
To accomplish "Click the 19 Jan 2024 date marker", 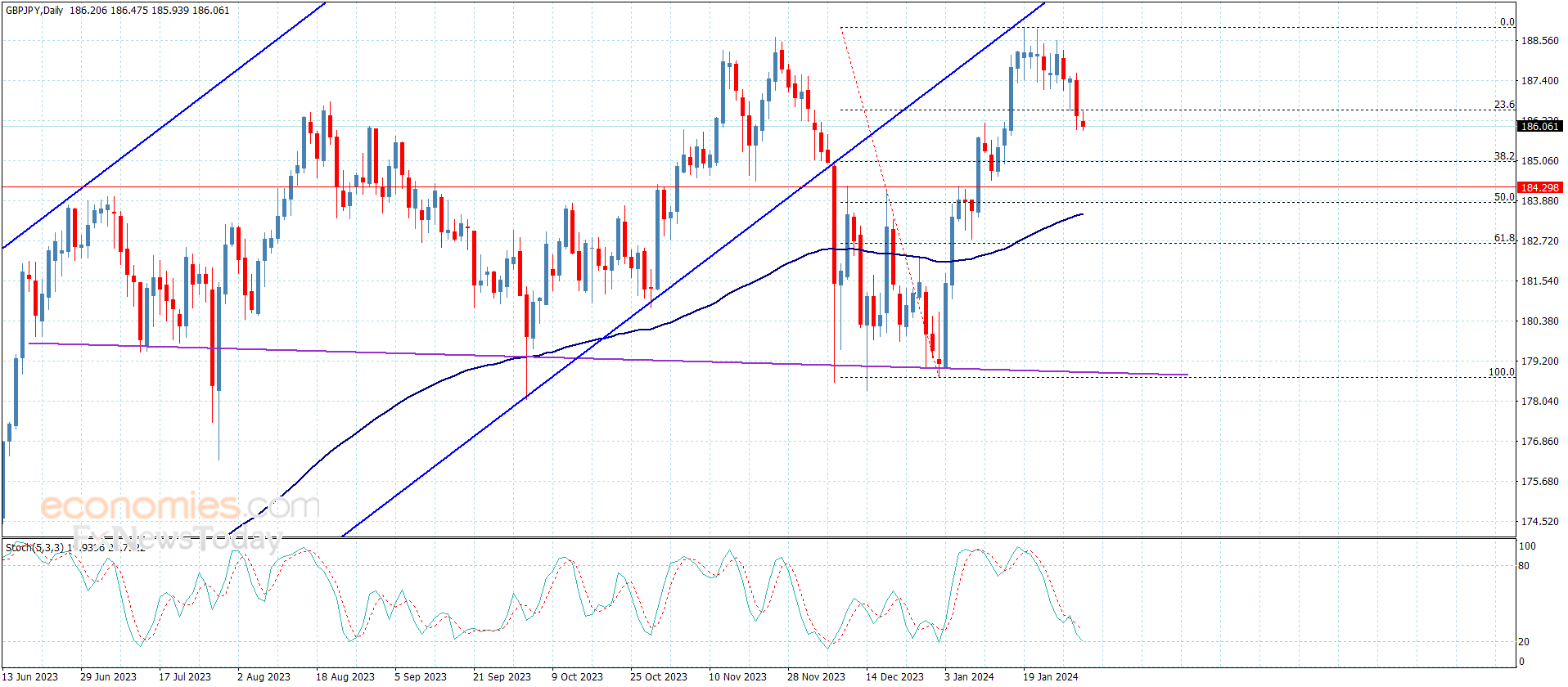I will (x=1050, y=676).
